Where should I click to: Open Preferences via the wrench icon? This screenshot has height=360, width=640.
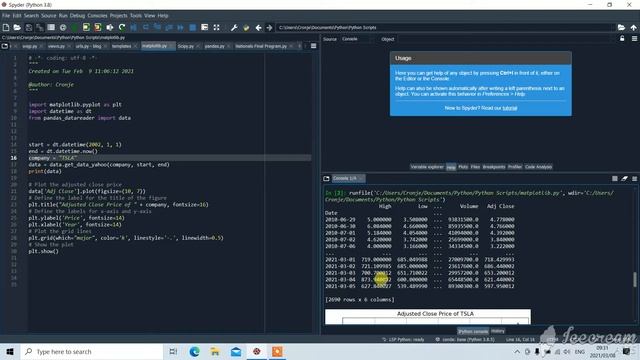(234, 27)
